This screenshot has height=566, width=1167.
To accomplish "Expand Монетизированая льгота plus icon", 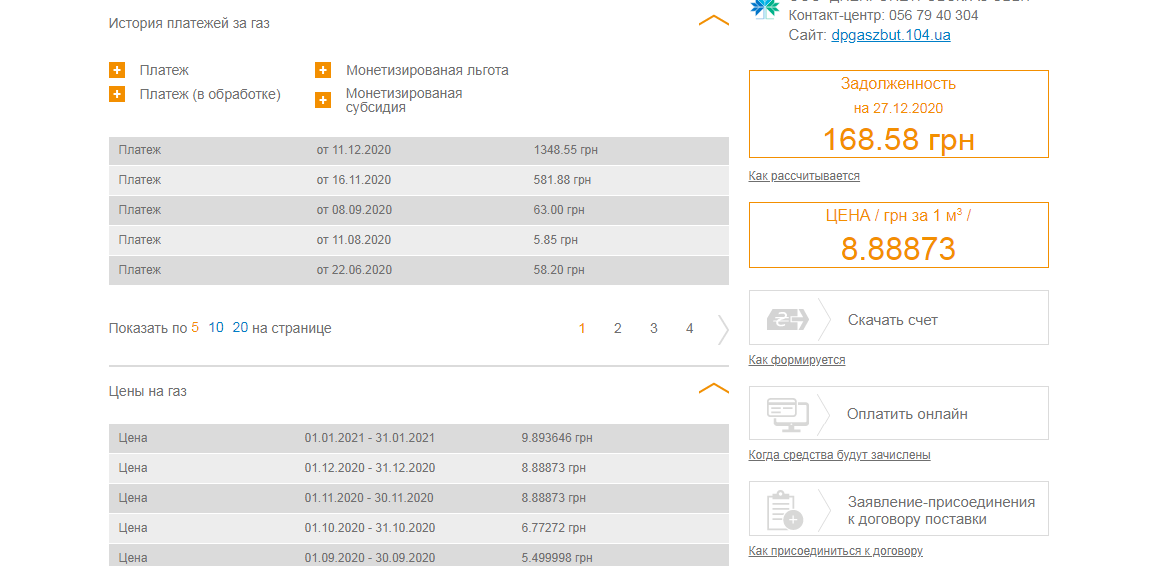I will coord(323,70).
